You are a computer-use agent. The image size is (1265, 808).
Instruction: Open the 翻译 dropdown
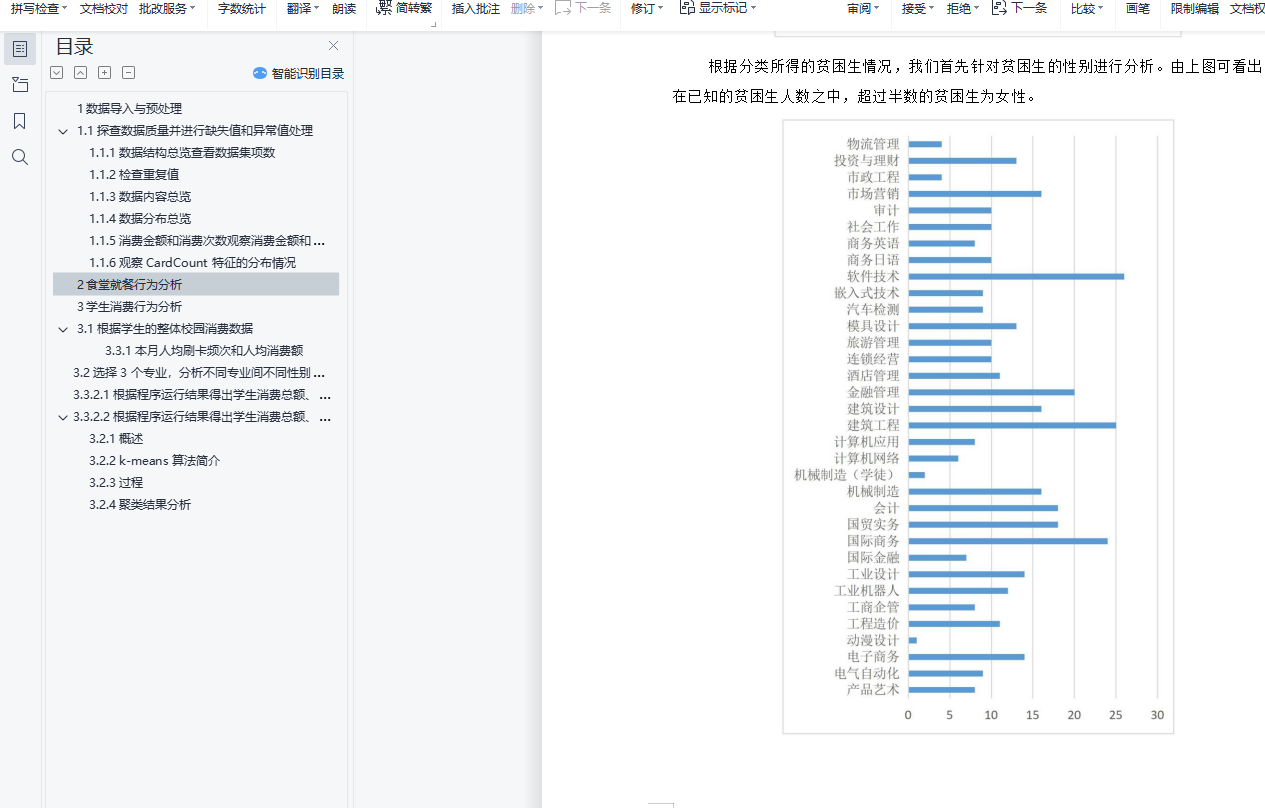(x=303, y=8)
